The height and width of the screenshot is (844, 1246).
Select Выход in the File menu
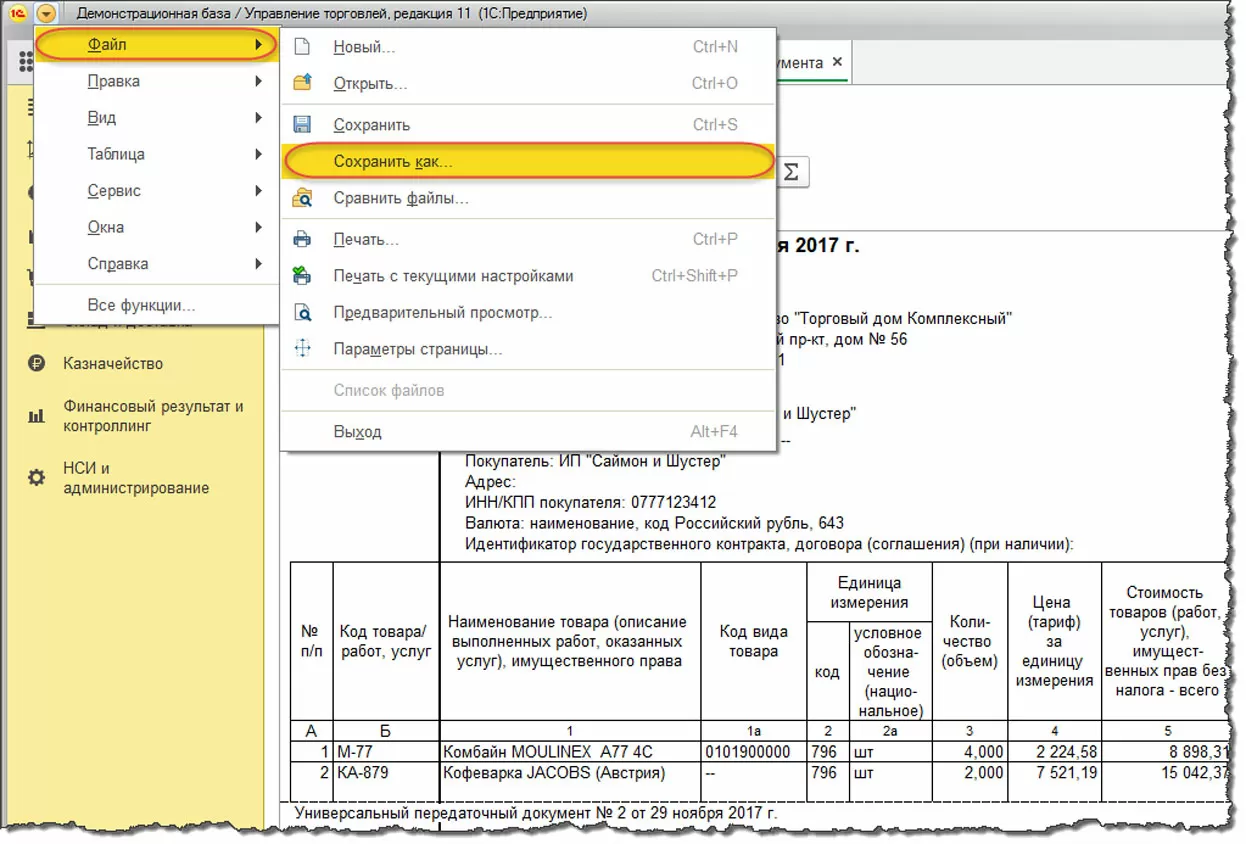click(x=357, y=432)
